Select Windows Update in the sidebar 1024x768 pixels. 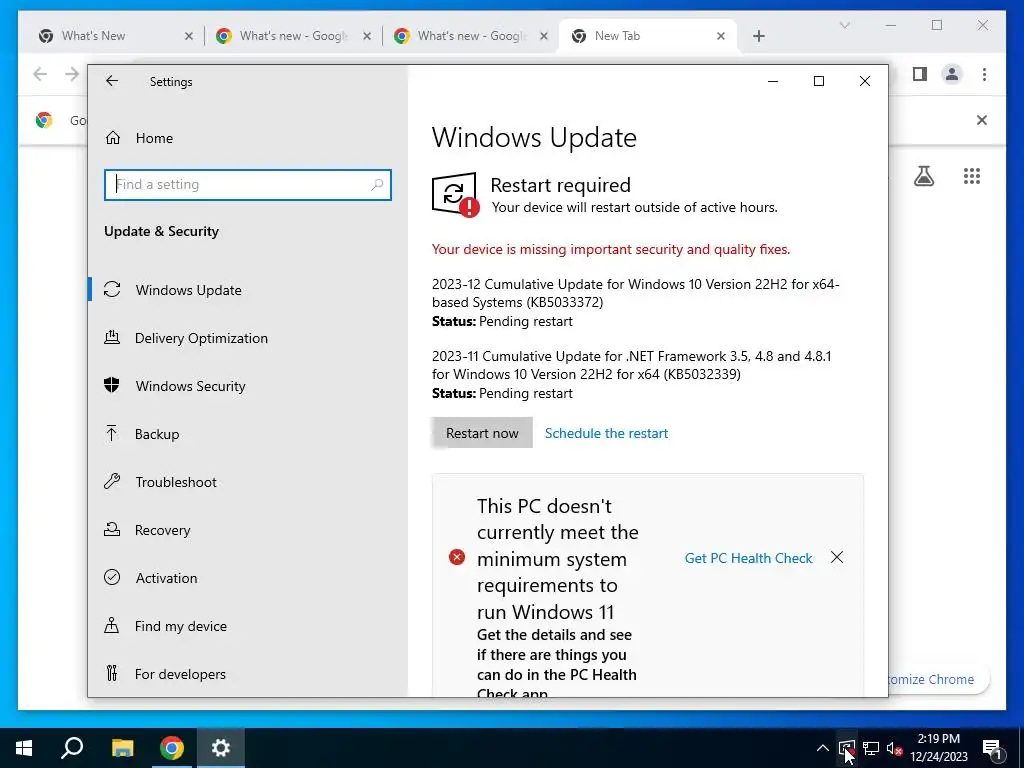tap(248, 290)
